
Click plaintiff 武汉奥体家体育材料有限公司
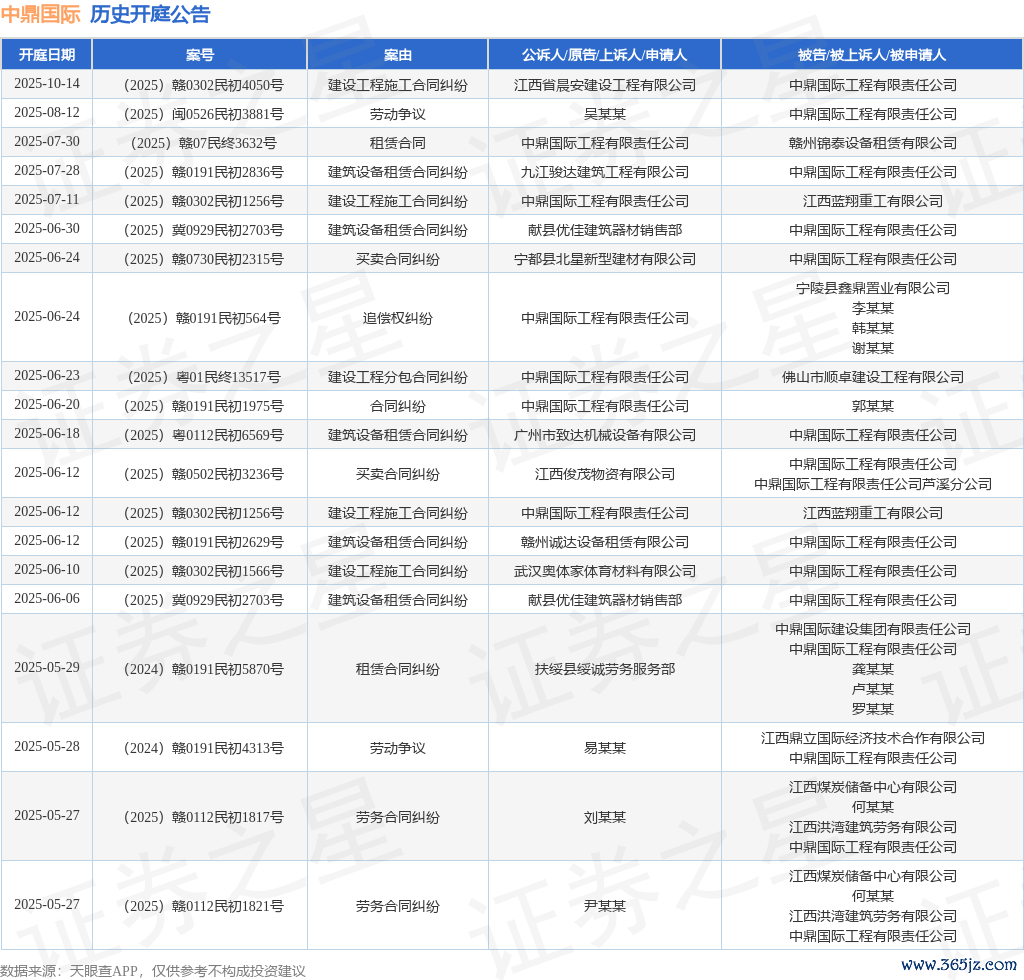(x=604, y=571)
